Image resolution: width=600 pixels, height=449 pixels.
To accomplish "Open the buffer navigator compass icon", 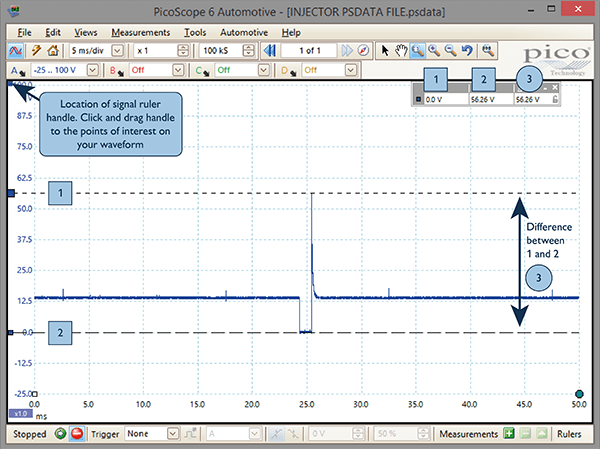I will tap(363, 51).
